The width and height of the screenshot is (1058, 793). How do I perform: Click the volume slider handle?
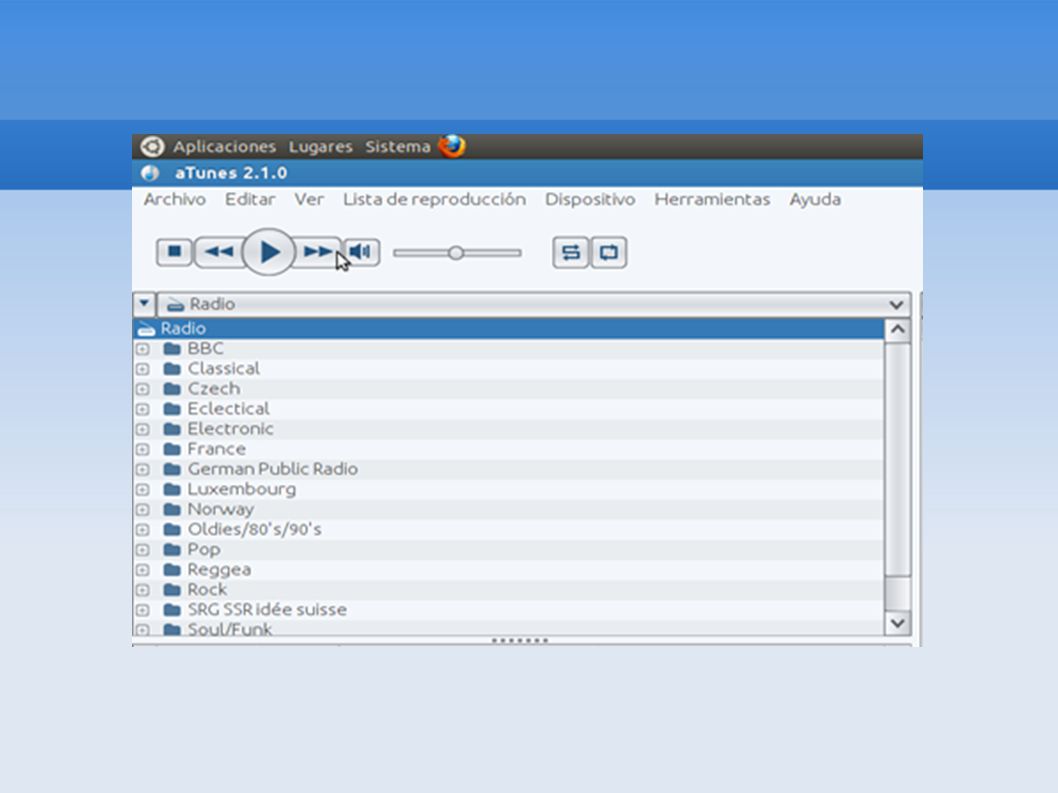click(456, 252)
